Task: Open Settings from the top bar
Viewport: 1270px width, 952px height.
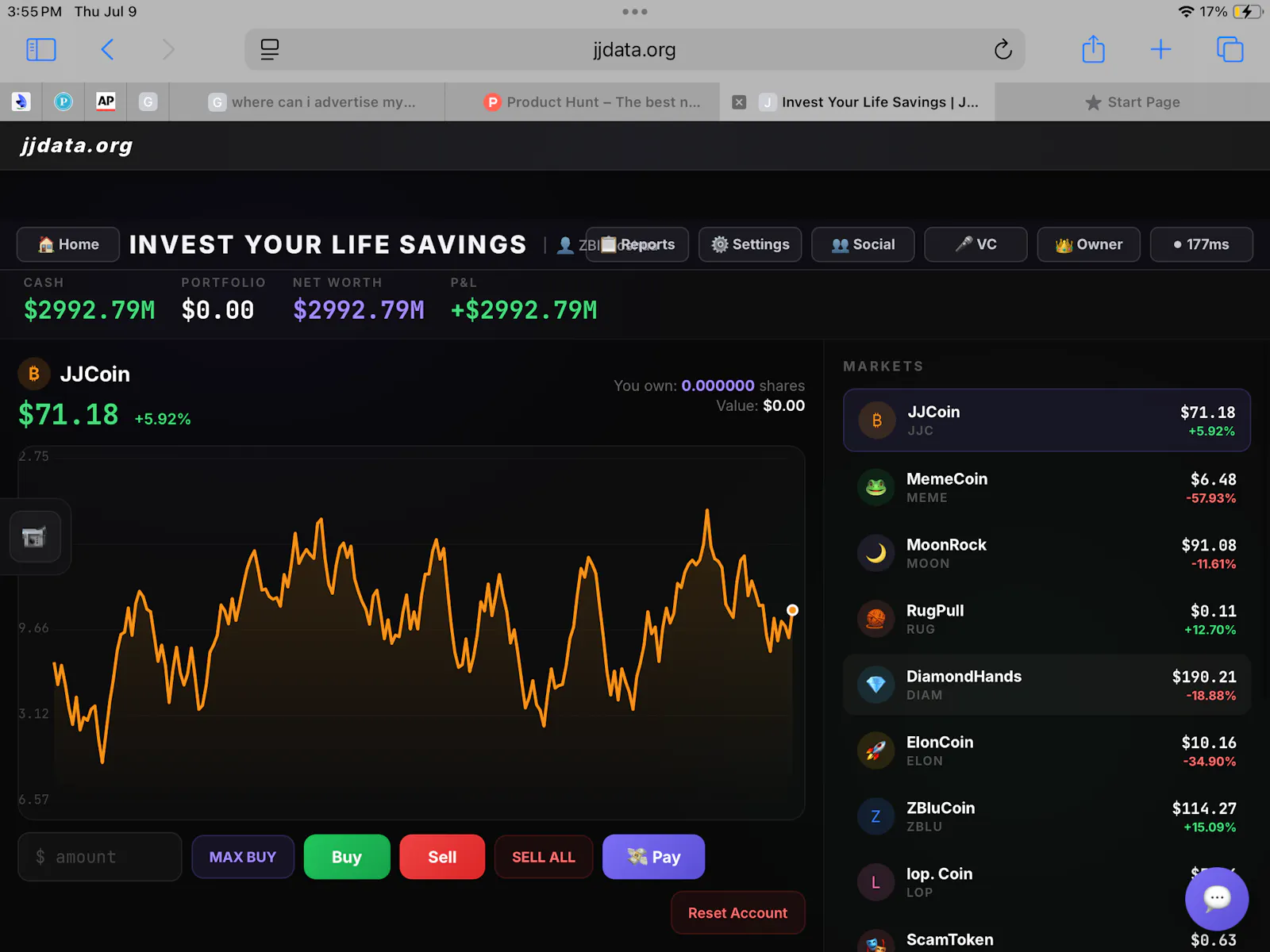Action: pos(750,244)
